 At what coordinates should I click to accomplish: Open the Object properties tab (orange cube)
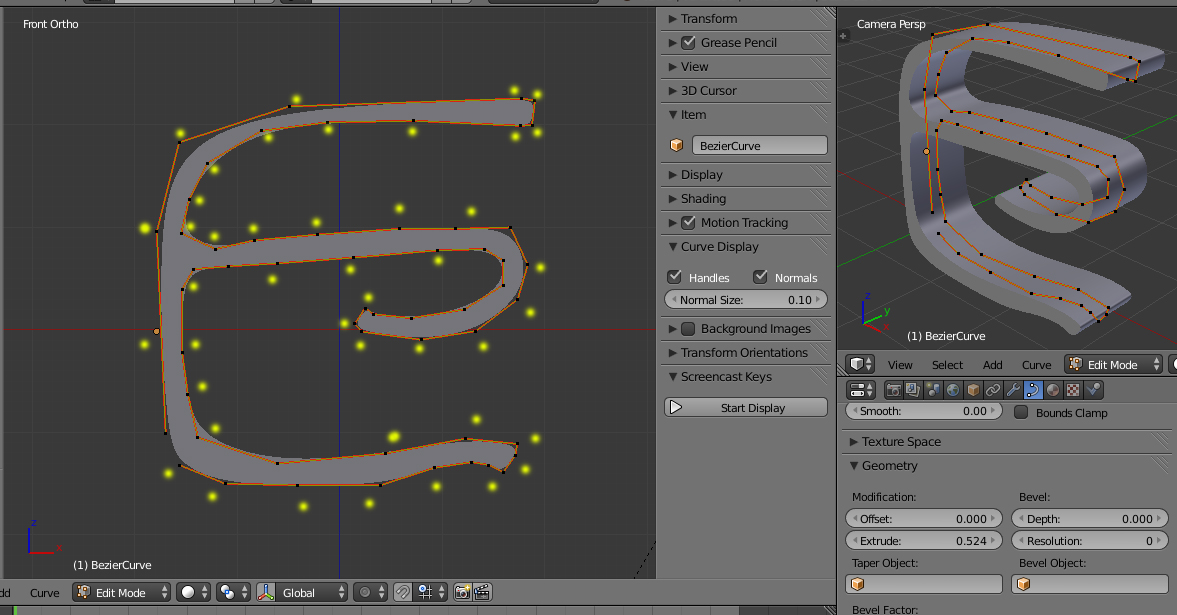[973, 390]
